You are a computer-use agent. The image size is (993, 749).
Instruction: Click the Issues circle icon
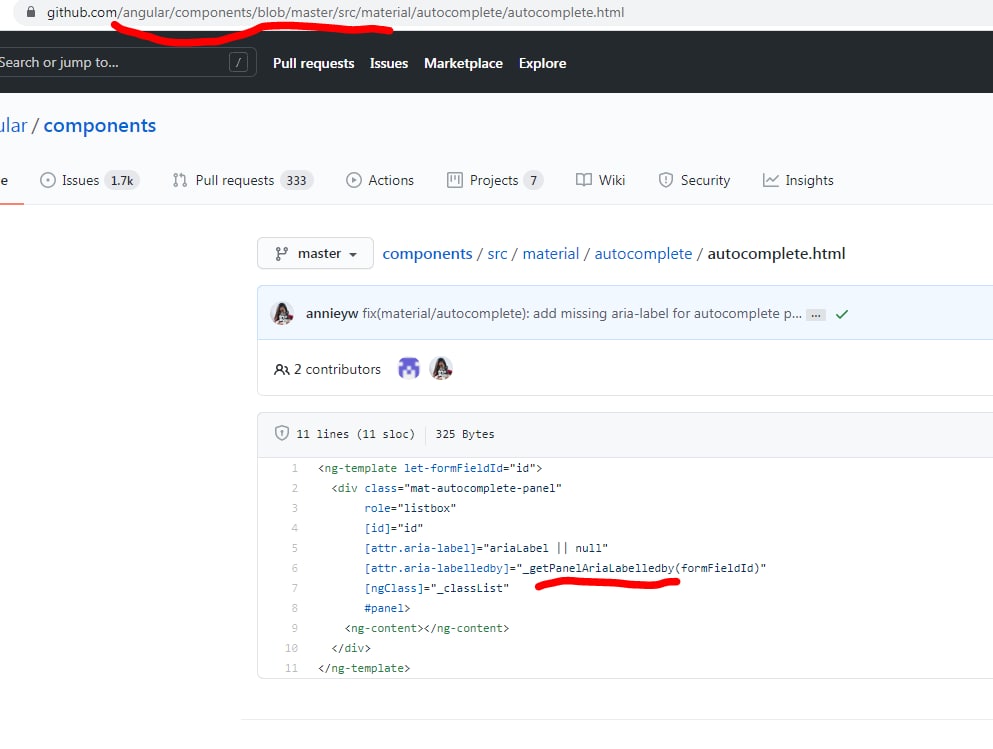click(x=47, y=180)
